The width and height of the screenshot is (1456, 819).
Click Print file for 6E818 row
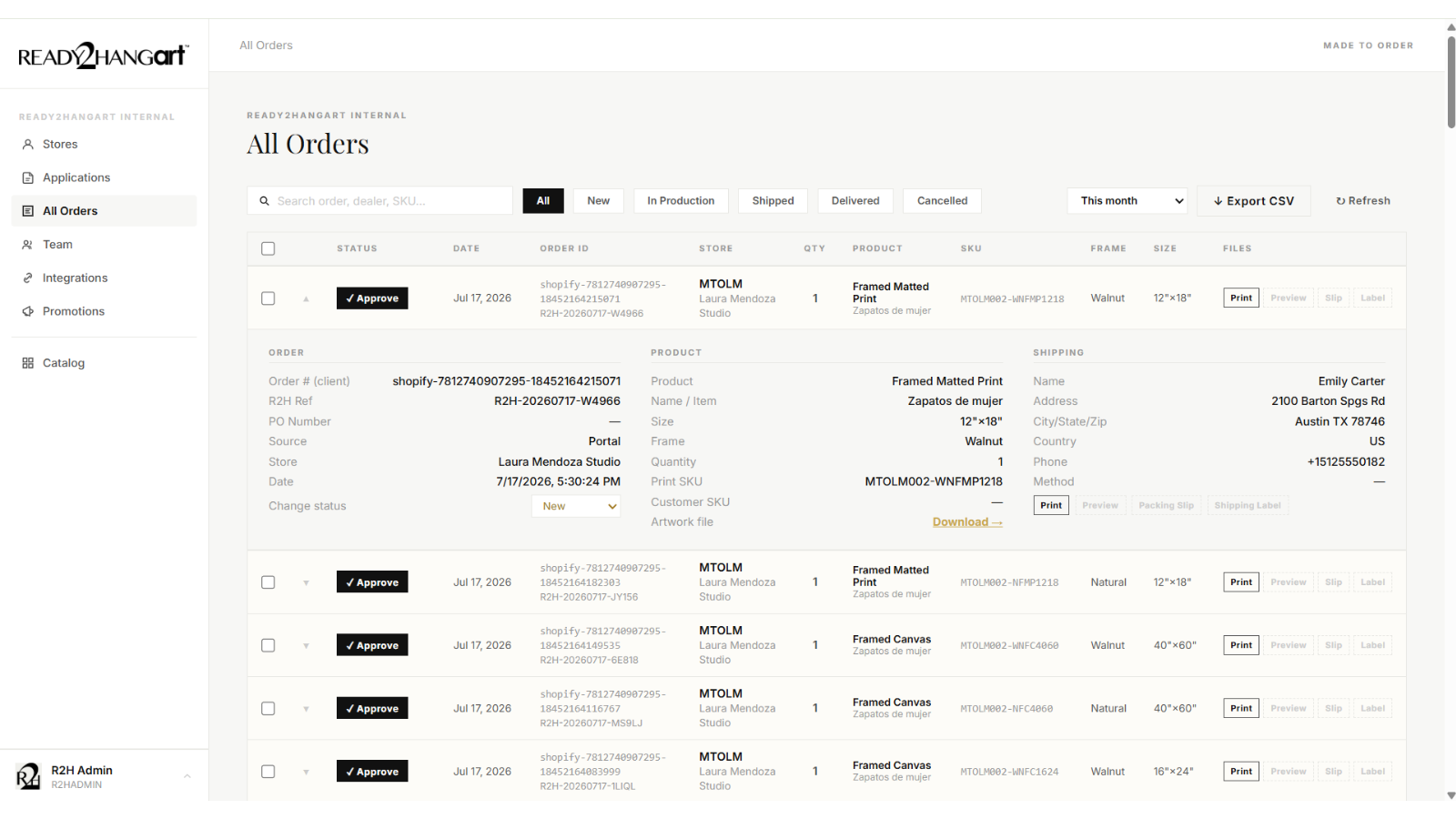point(1241,645)
